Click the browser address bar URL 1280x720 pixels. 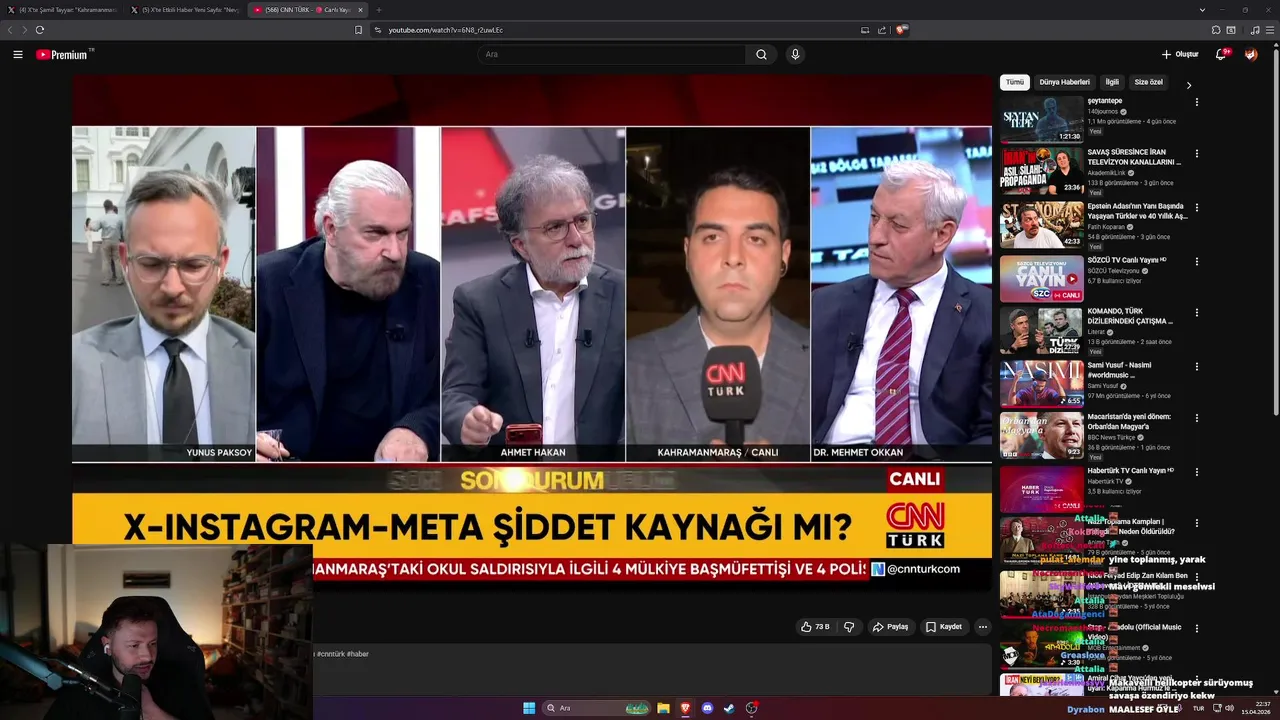point(446,30)
